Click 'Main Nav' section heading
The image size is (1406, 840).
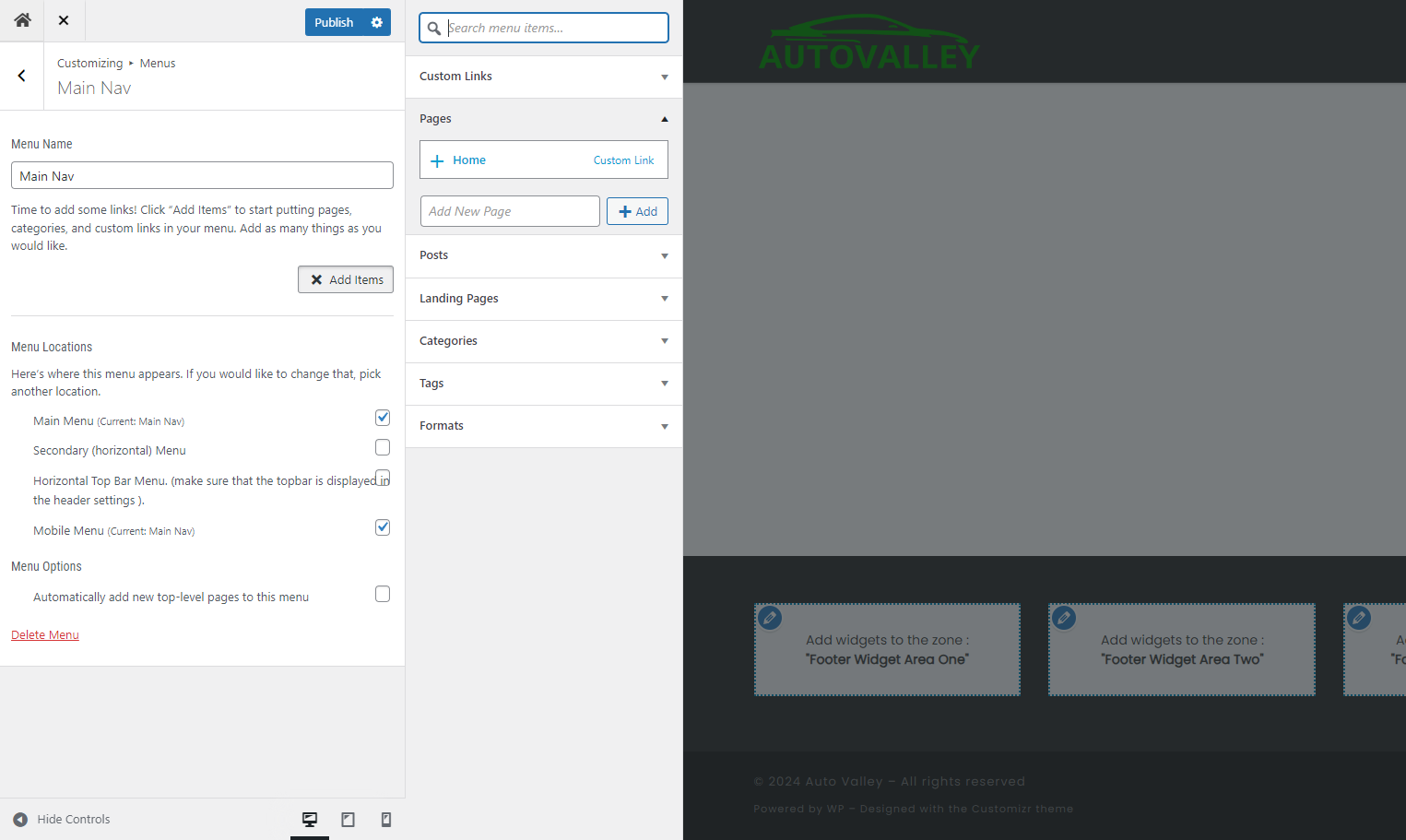tap(94, 89)
